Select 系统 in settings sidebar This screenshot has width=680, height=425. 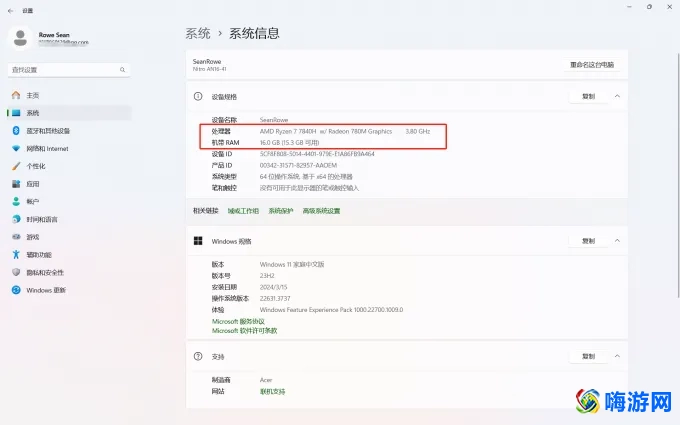click(69, 113)
